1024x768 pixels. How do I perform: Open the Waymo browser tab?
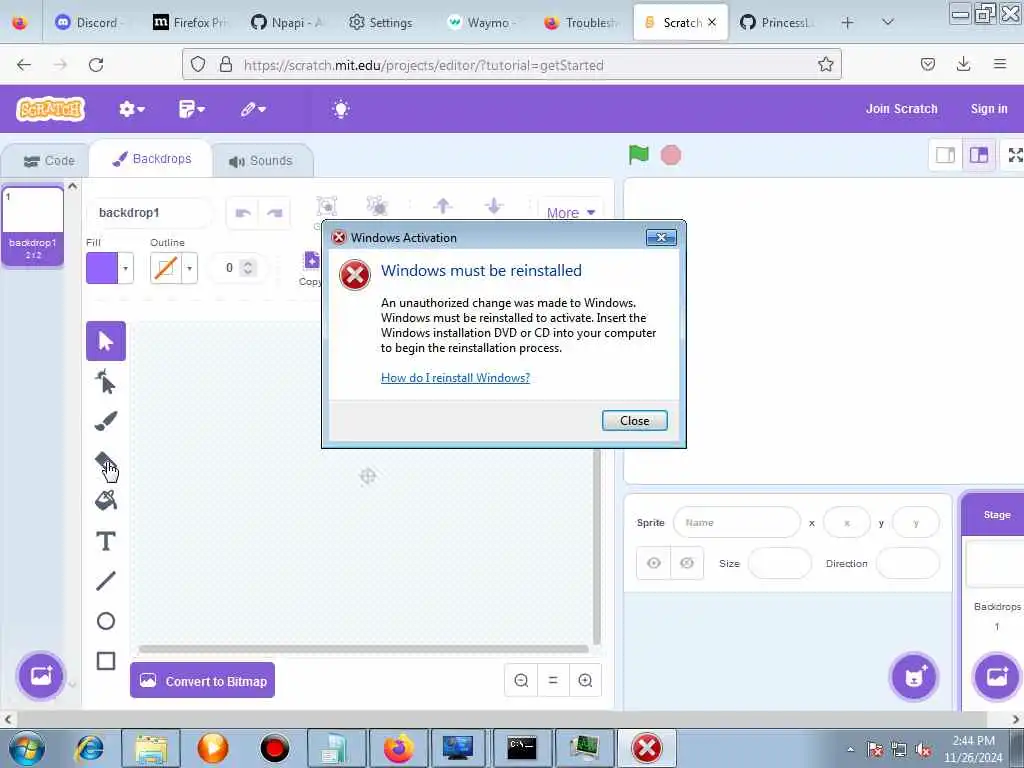(480, 22)
